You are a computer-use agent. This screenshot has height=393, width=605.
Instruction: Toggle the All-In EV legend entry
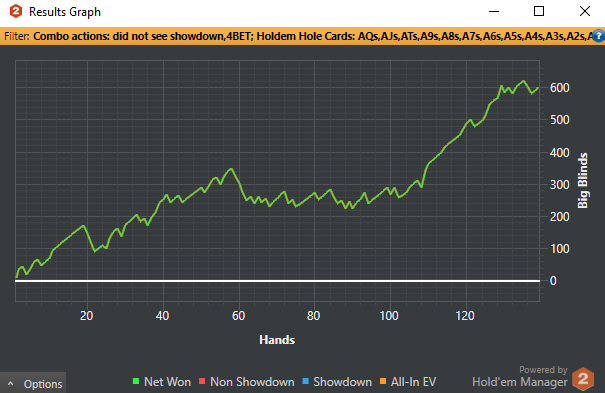coord(408,382)
